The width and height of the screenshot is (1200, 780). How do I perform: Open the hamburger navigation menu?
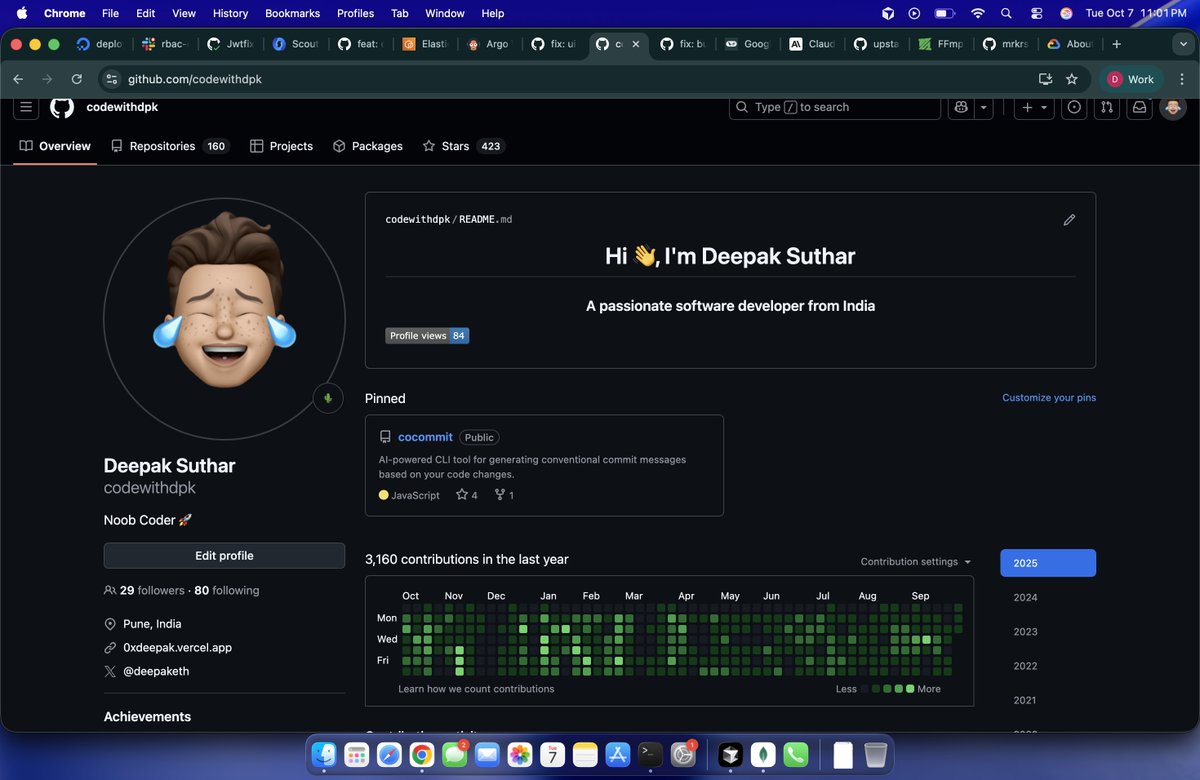[x=25, y=107]
